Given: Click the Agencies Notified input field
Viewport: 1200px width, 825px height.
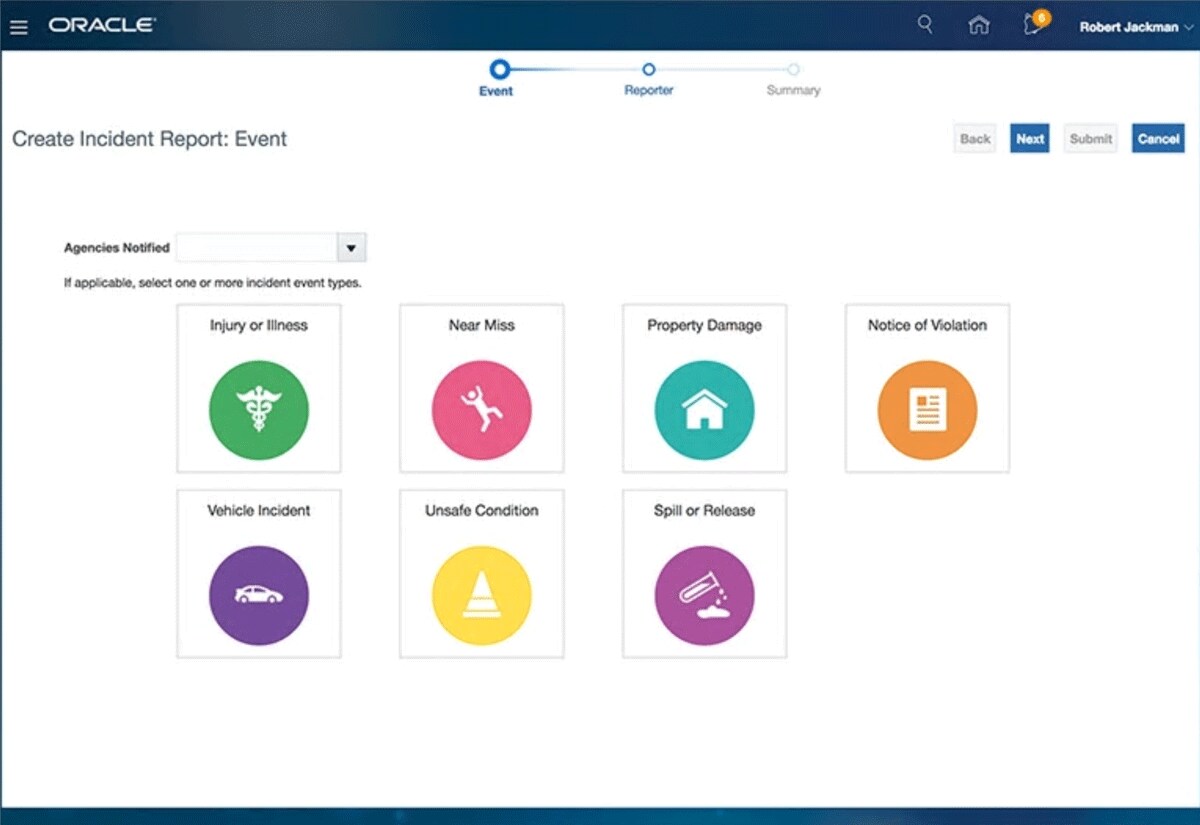Looking at the screenshot, I should point(257,248).
